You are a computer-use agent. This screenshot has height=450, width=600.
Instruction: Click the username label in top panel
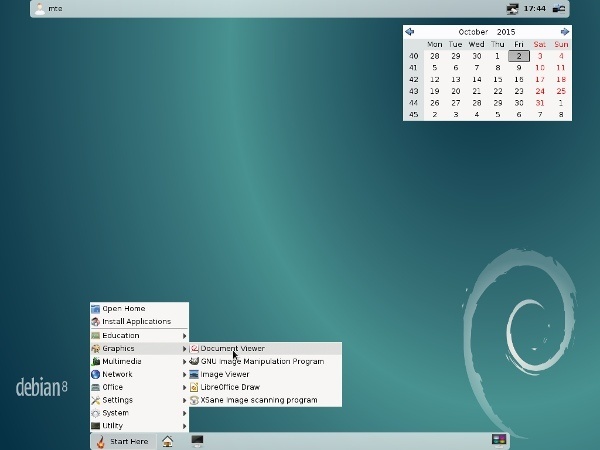(55, 8)
